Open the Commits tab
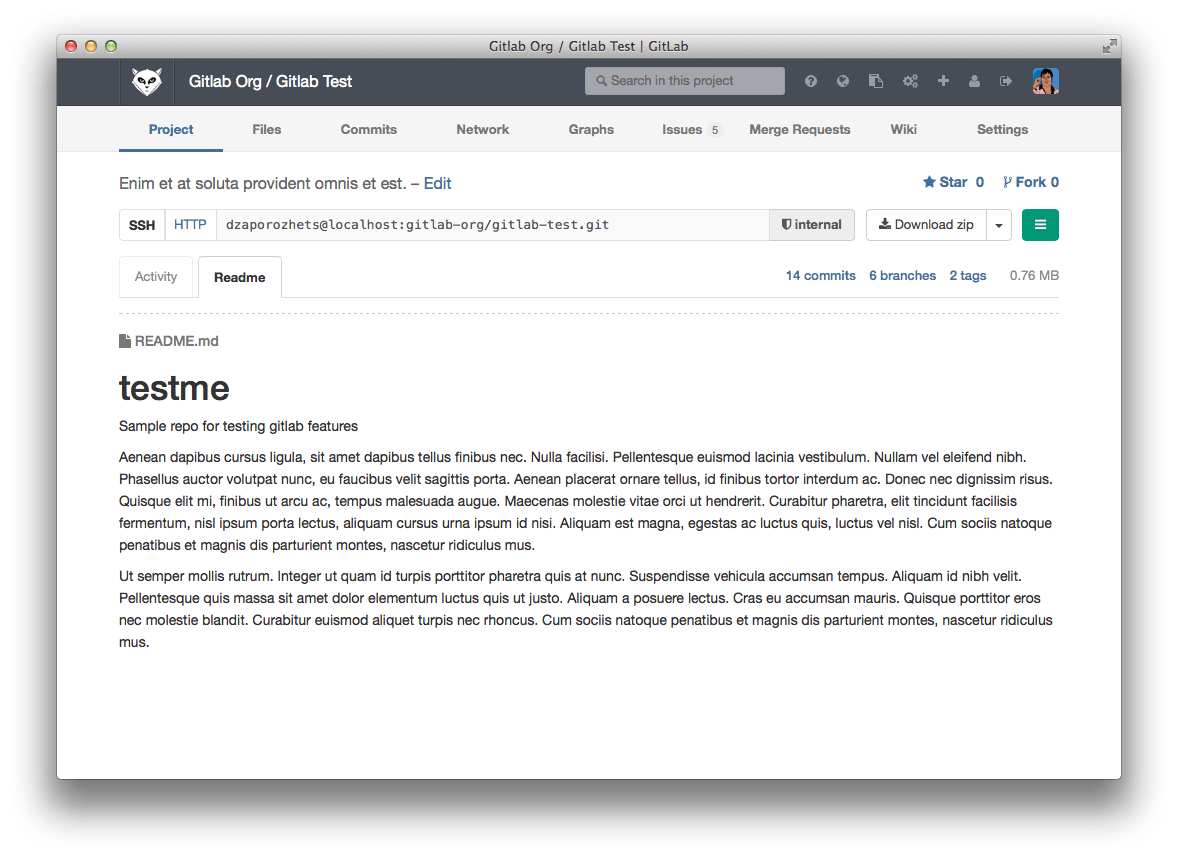The width and height of the screenshot is (1178, 858). (368, 129)
